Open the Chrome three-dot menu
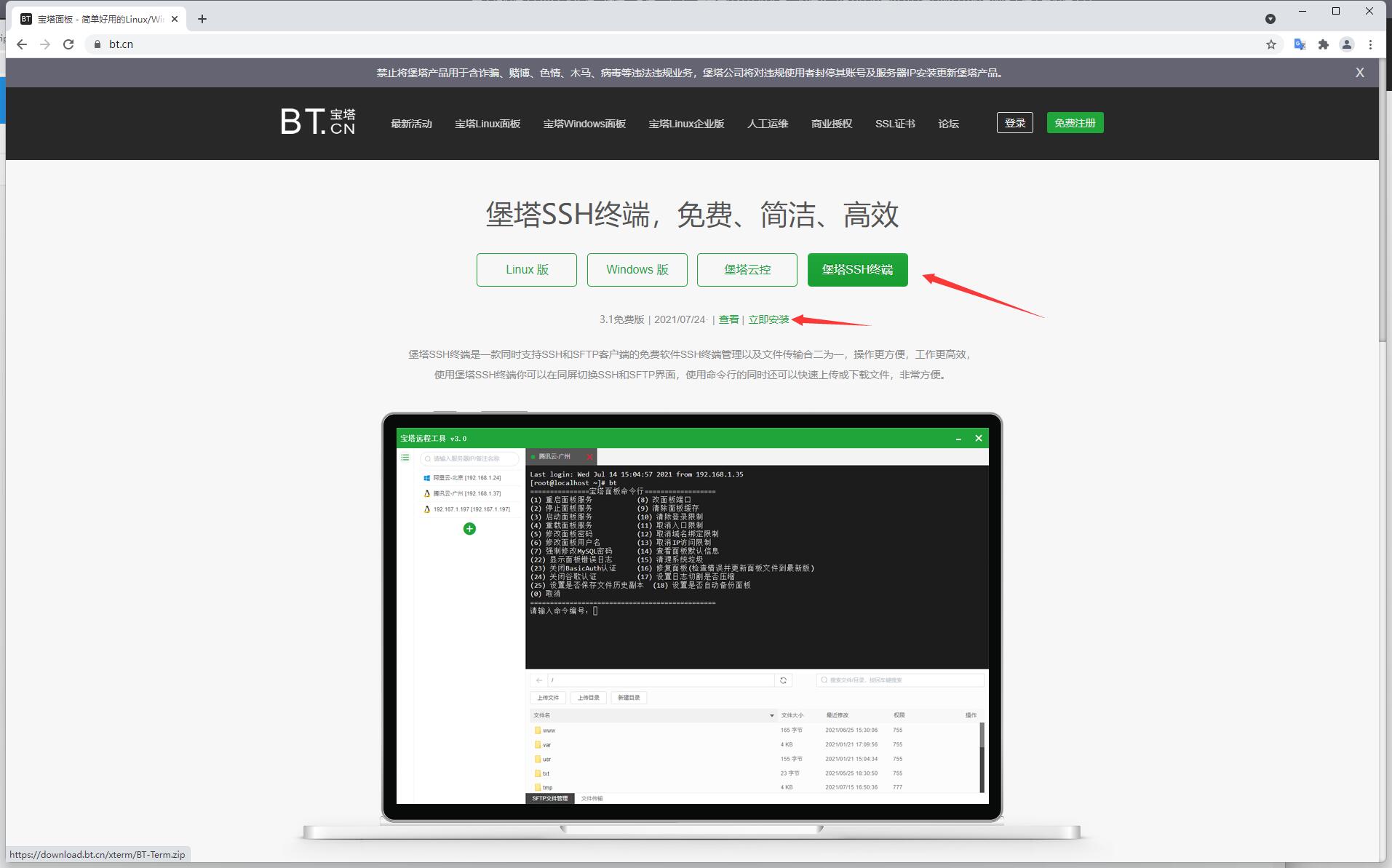Image resolution: width=1392 pixels, height=868 pixels. [1371, 44]
